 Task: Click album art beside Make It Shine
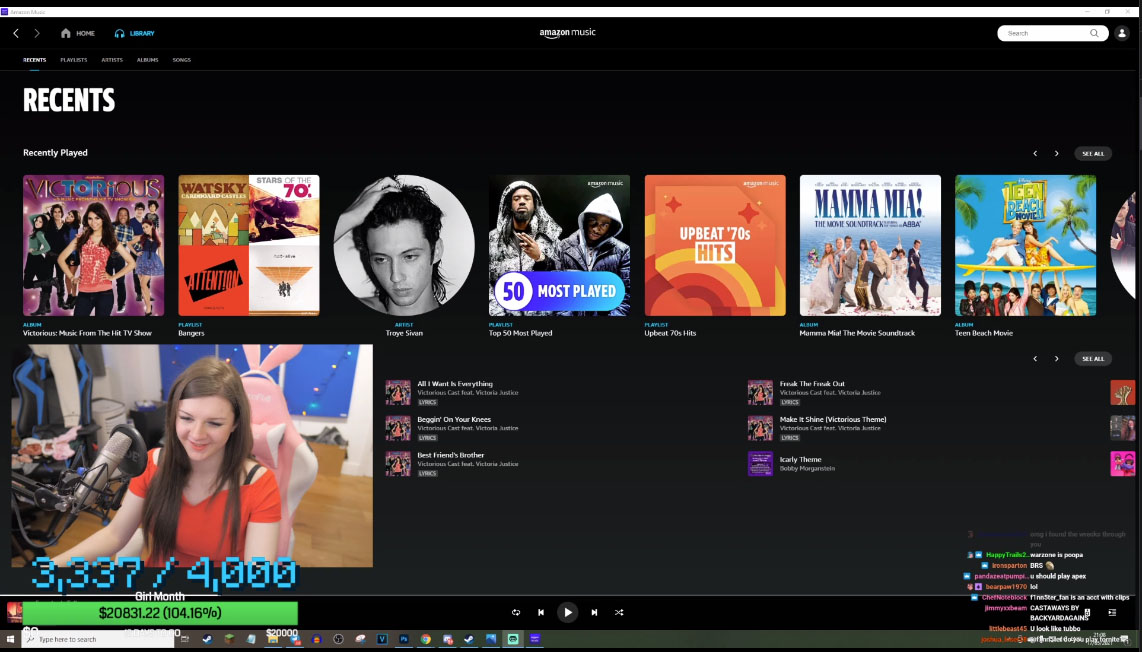click(760, 428)
